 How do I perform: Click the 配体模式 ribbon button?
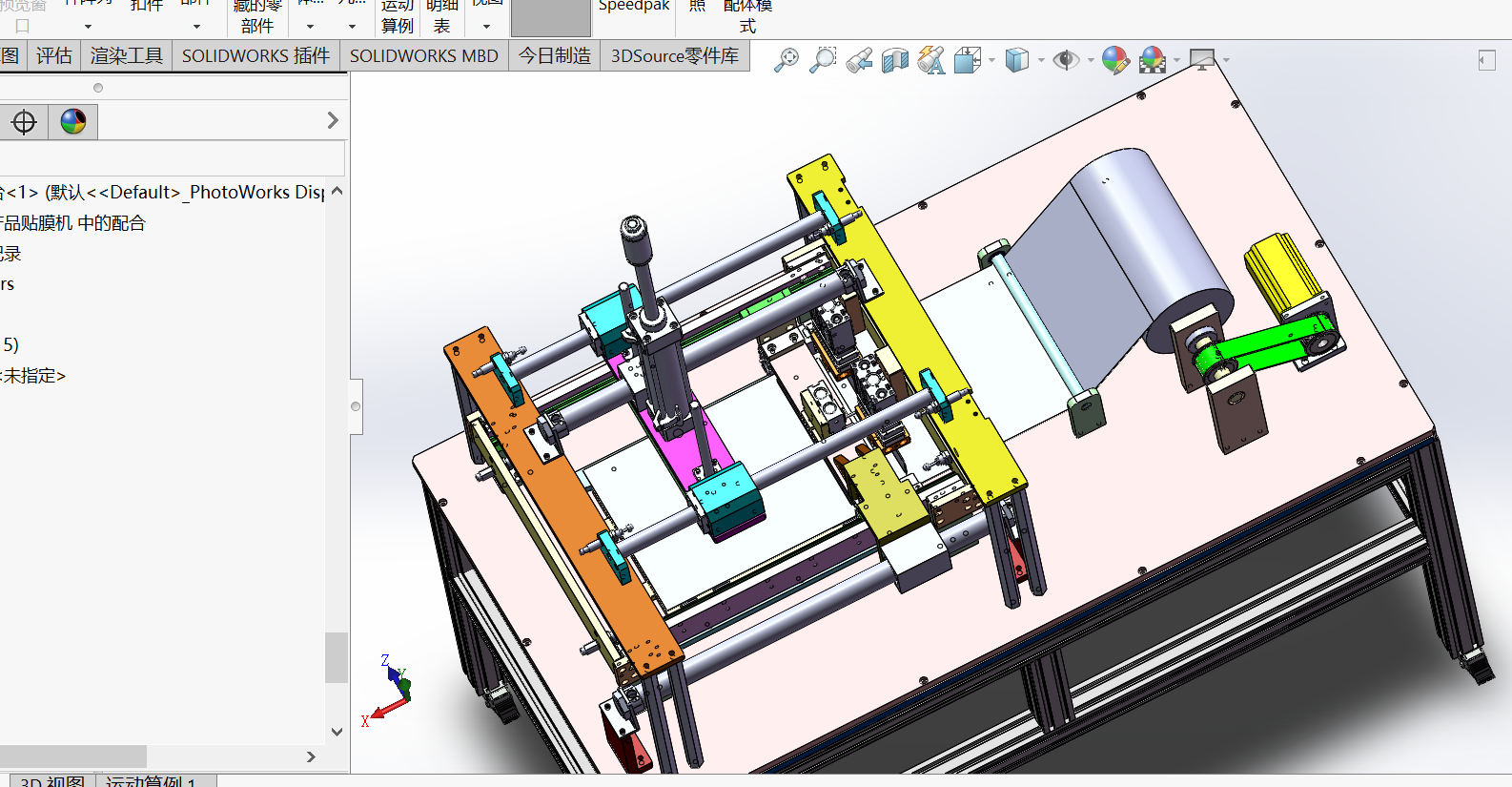coord(748,16)
